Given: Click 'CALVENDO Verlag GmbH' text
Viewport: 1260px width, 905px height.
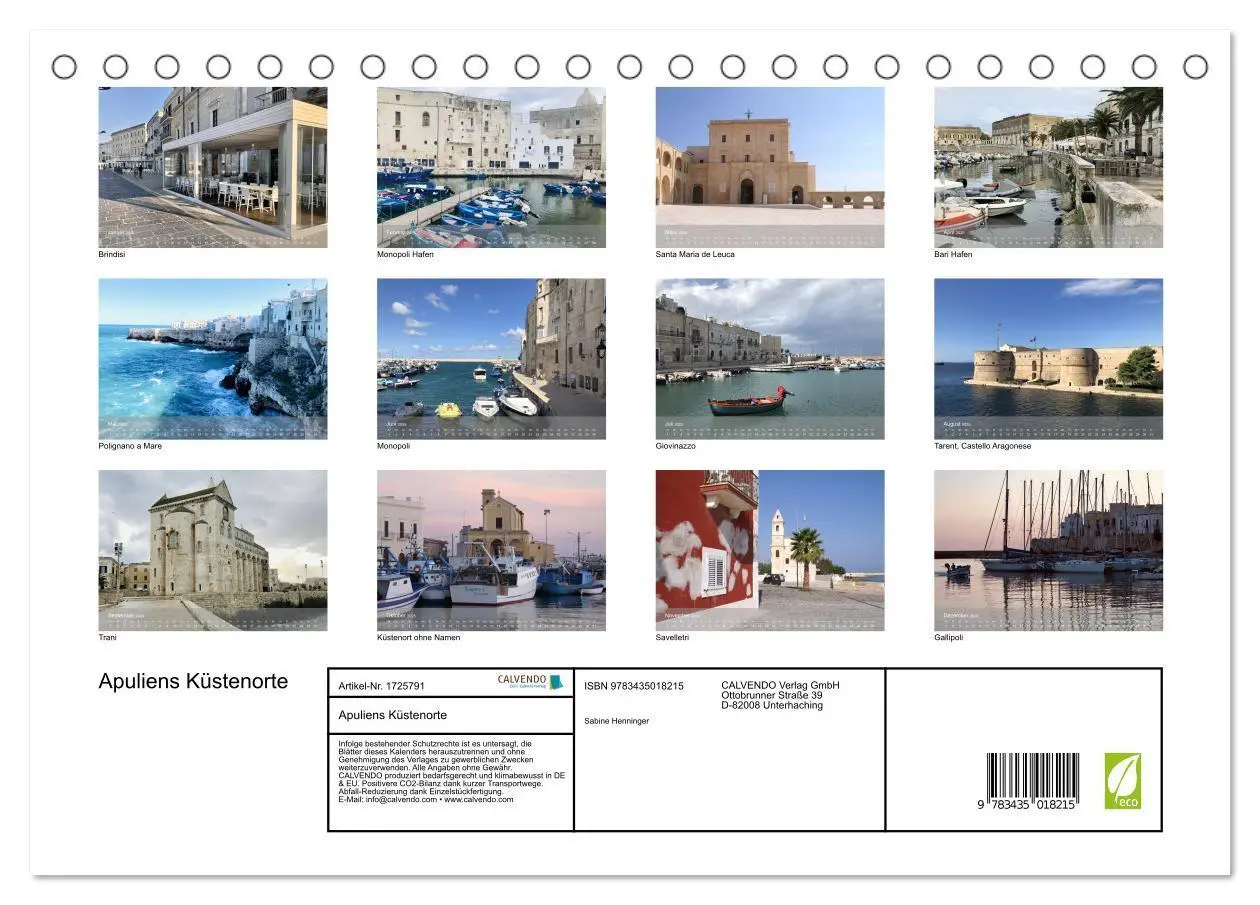Looking at the screenshot, I should [x=780, y=685].
